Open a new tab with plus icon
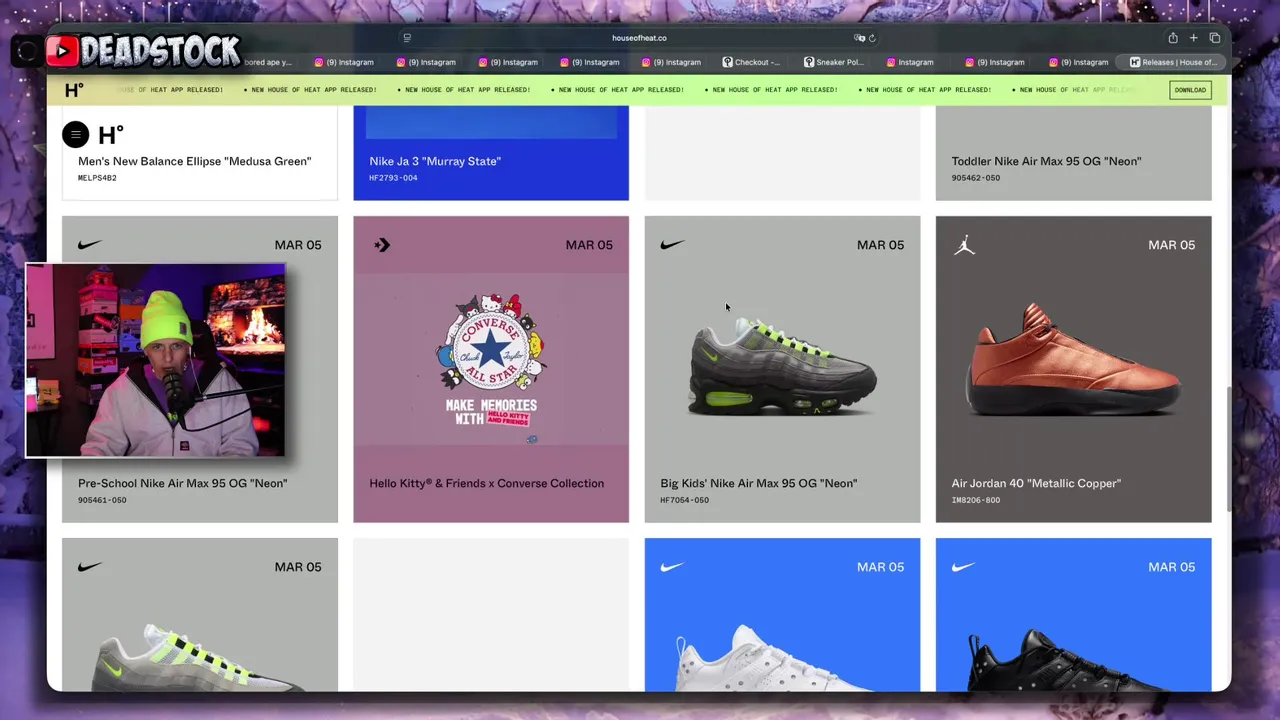 [1193, 38]
